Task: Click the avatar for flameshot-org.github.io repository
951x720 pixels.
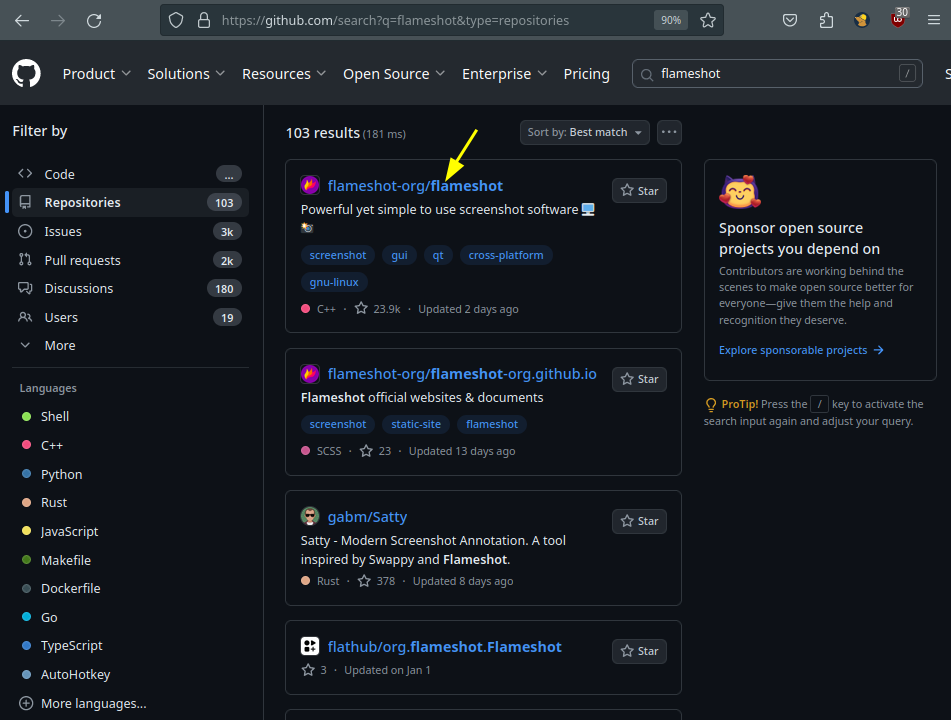Action: point(310,374)
